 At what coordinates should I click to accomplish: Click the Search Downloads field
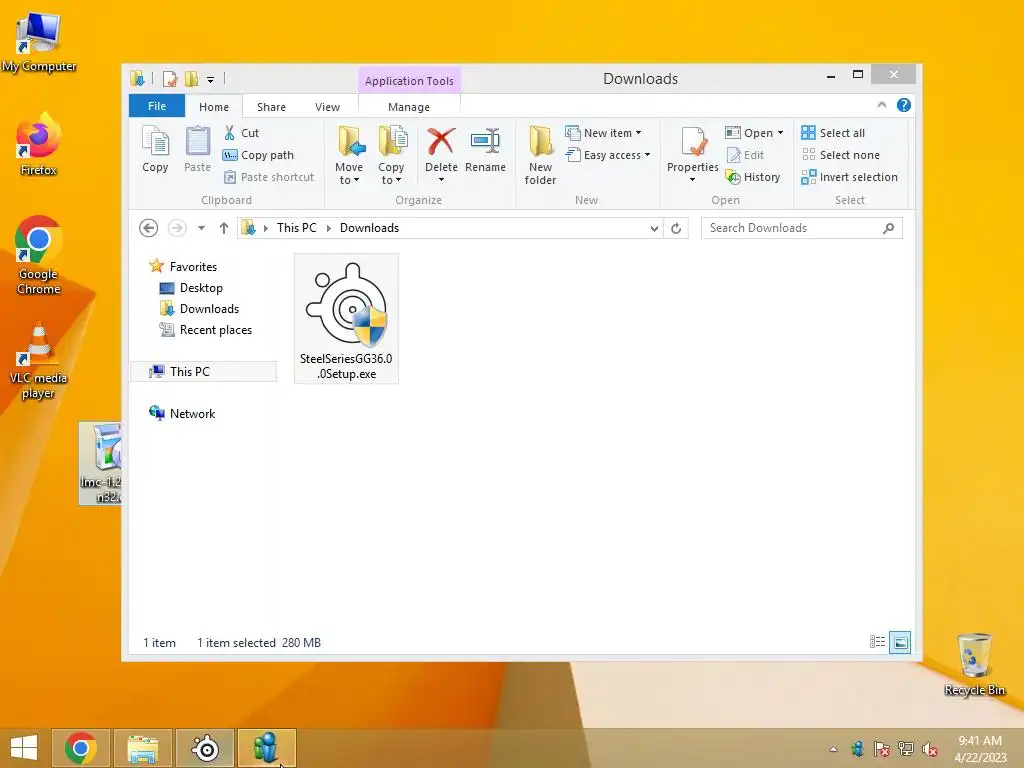[801, 228]
